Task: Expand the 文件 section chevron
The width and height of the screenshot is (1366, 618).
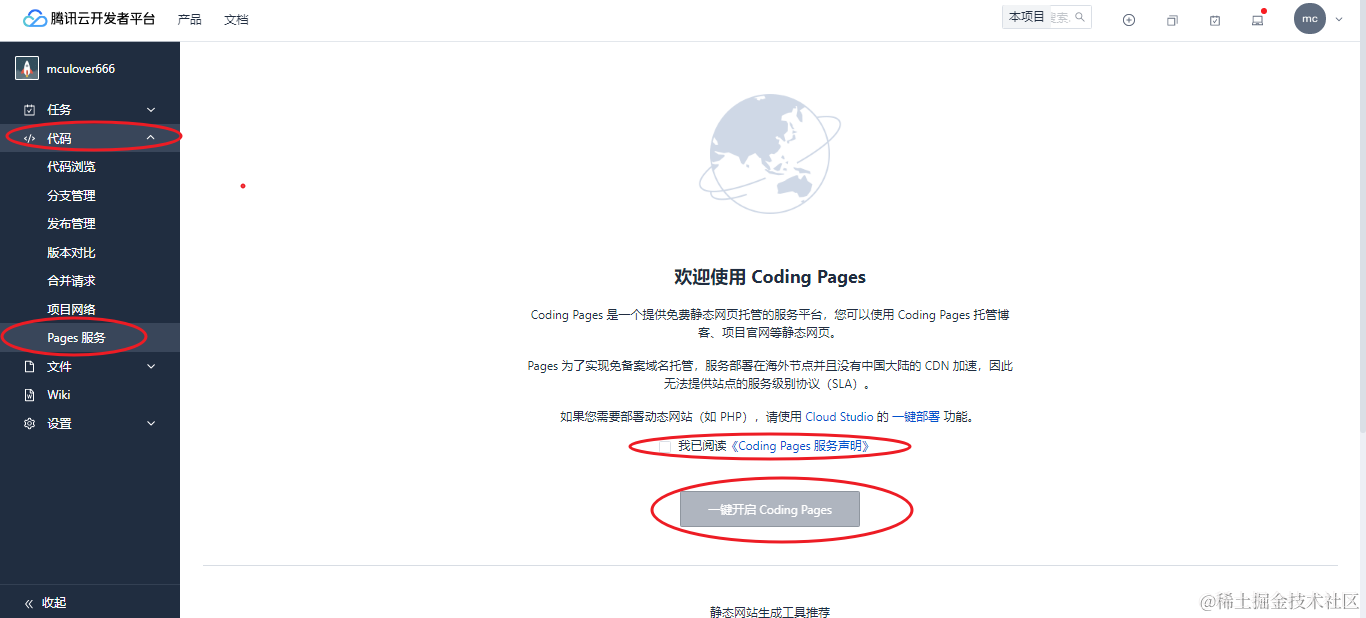Action: point(151,367)
